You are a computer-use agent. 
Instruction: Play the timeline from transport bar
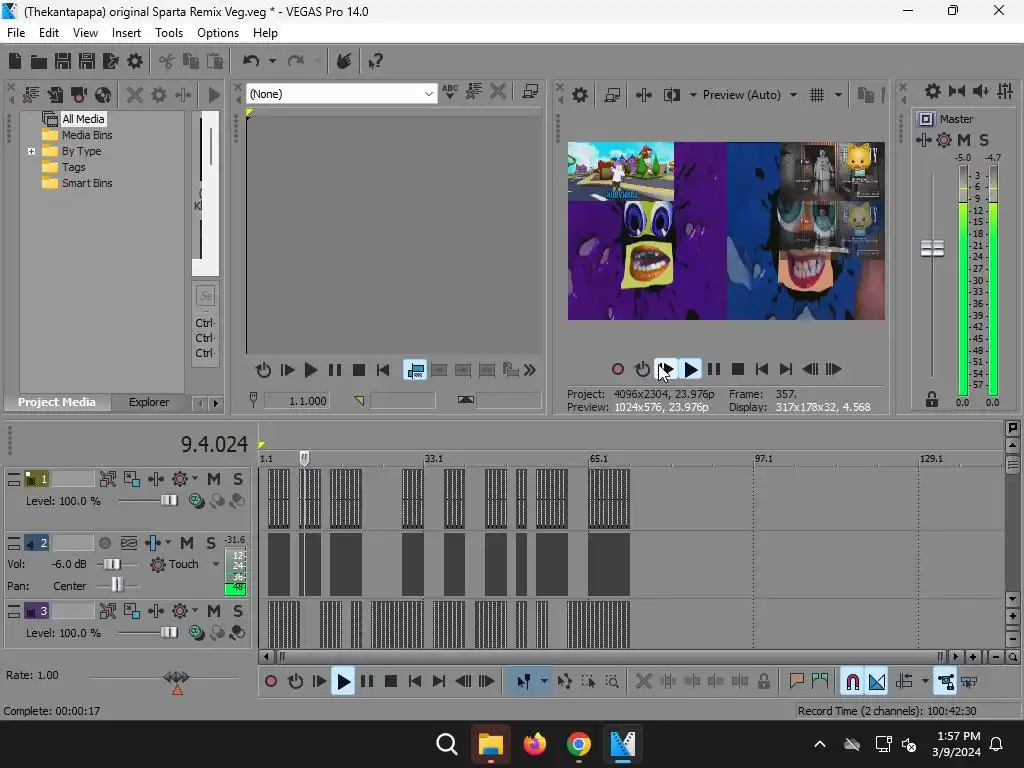click(x=343, y=682)
